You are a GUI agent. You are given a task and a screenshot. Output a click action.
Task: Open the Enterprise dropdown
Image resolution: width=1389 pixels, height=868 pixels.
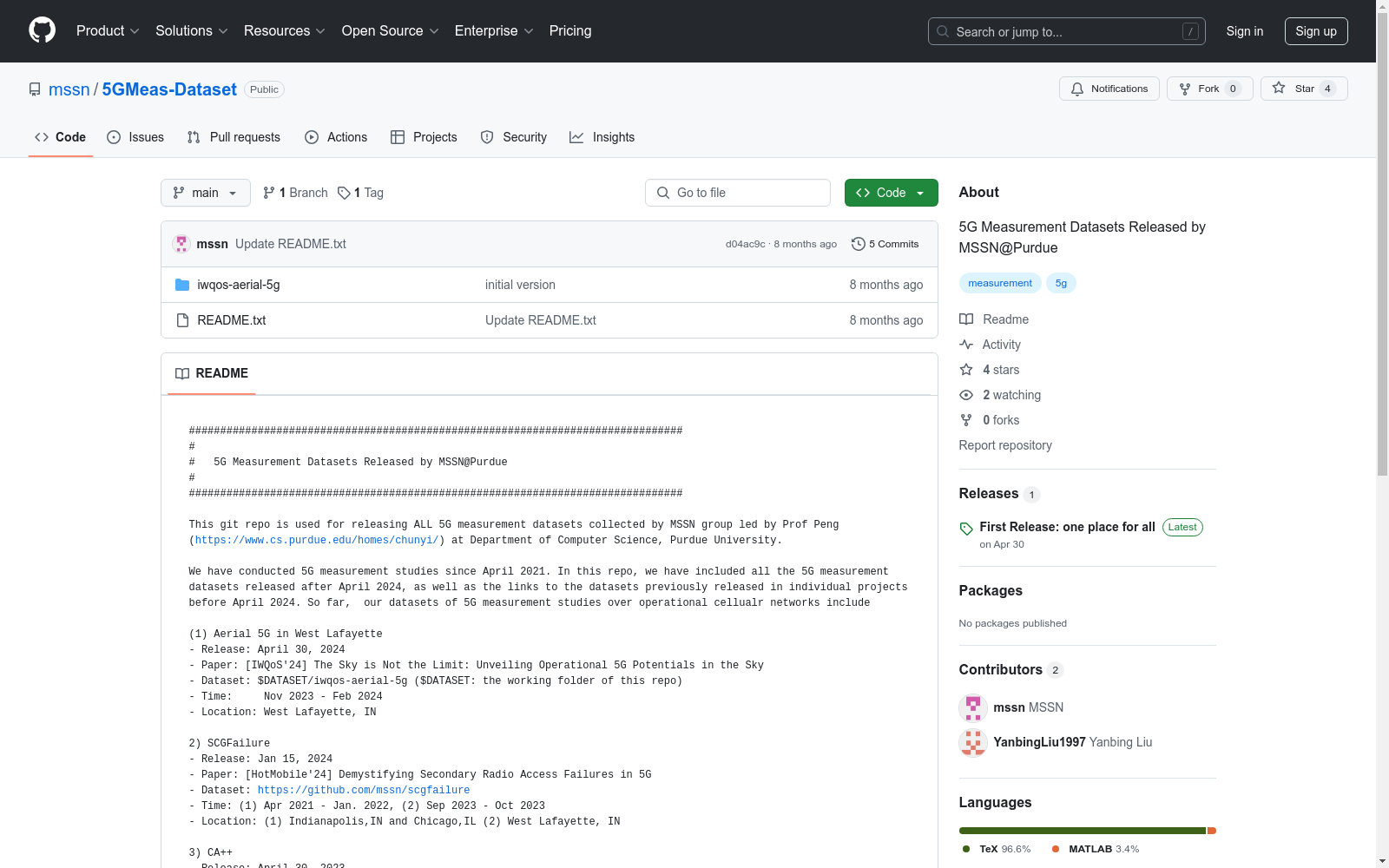point(494,30)
